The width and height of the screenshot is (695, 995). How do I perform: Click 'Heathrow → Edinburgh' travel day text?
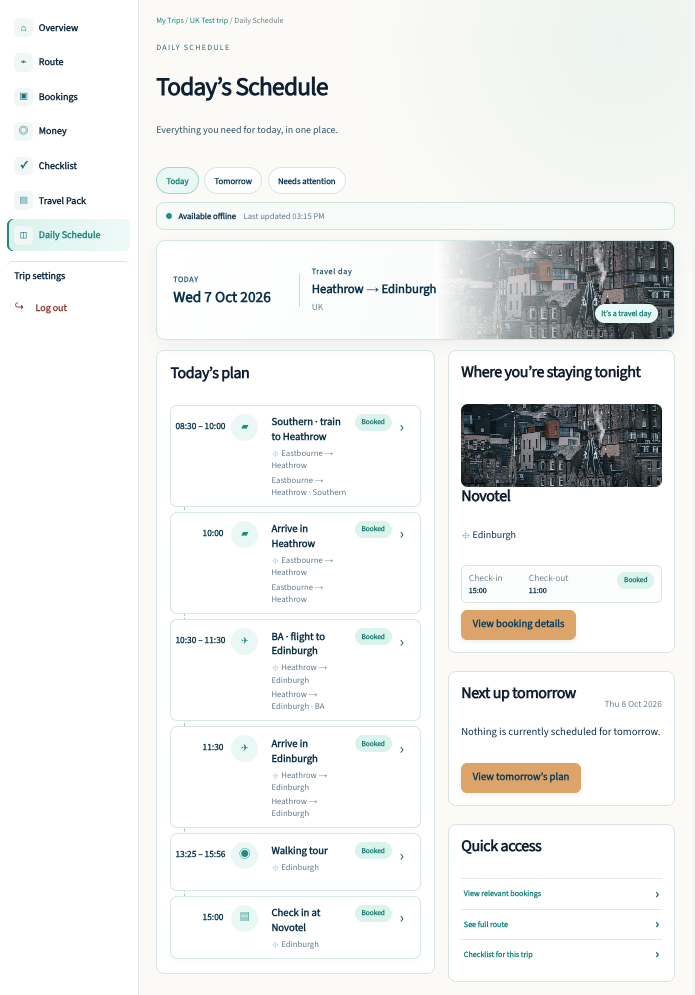pyautogui.click(x=374, y=289)
